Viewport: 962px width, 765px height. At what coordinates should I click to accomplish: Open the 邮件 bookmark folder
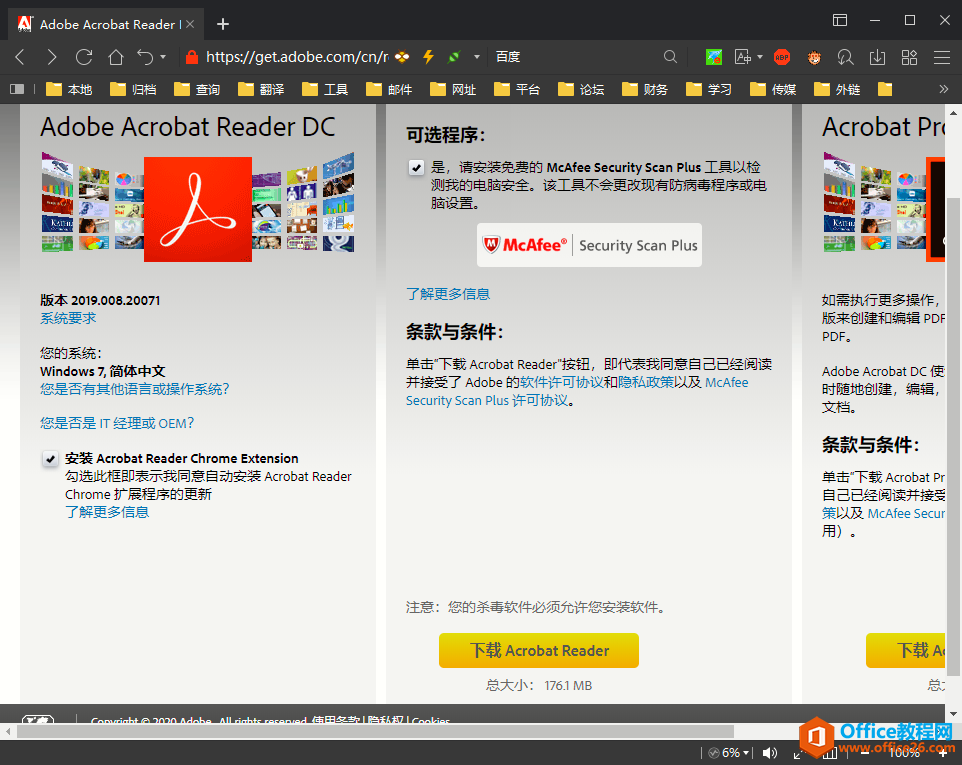pos(389,90)
